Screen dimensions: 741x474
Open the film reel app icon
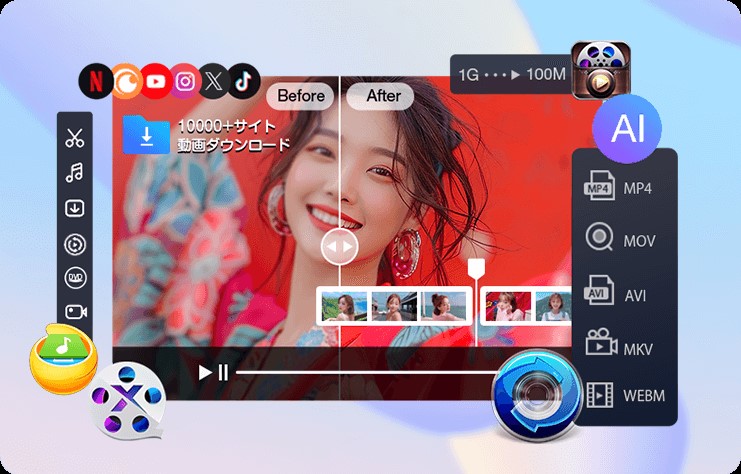point(601,69)
